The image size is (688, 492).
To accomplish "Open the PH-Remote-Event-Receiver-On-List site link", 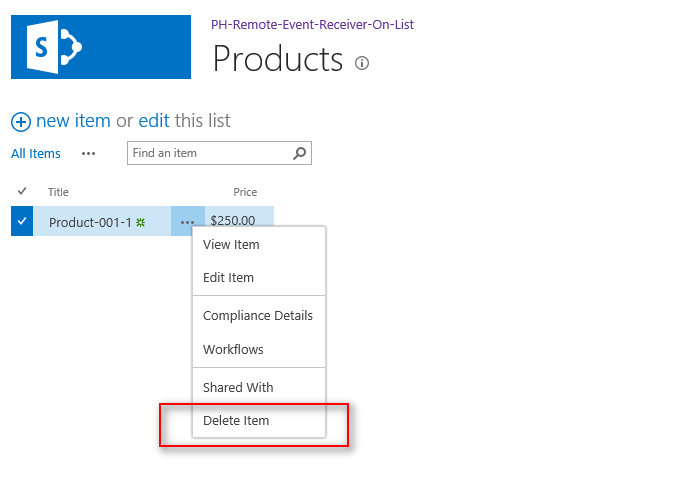I will (312, 24).
